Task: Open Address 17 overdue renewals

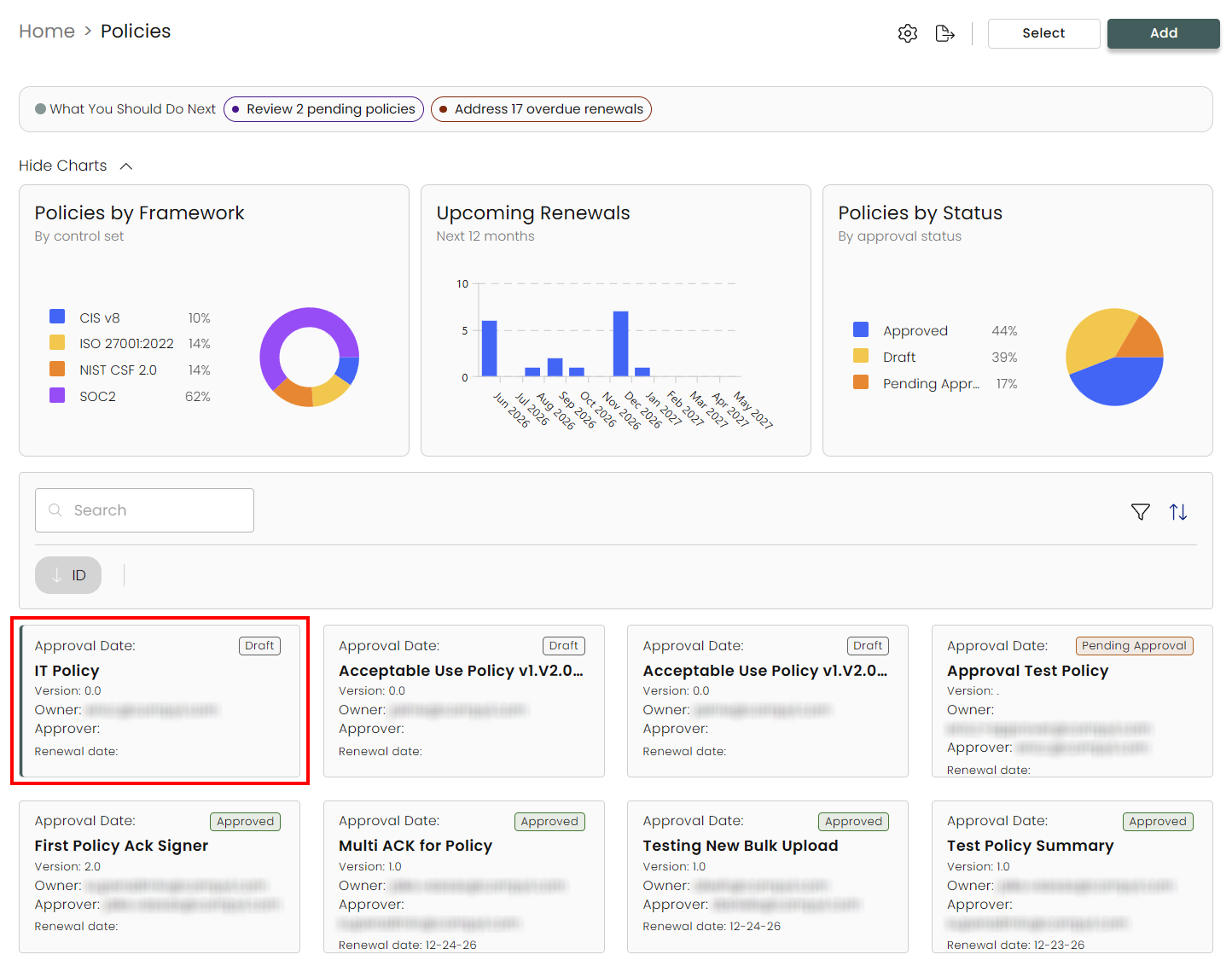Action: click(x=541, y=109)
